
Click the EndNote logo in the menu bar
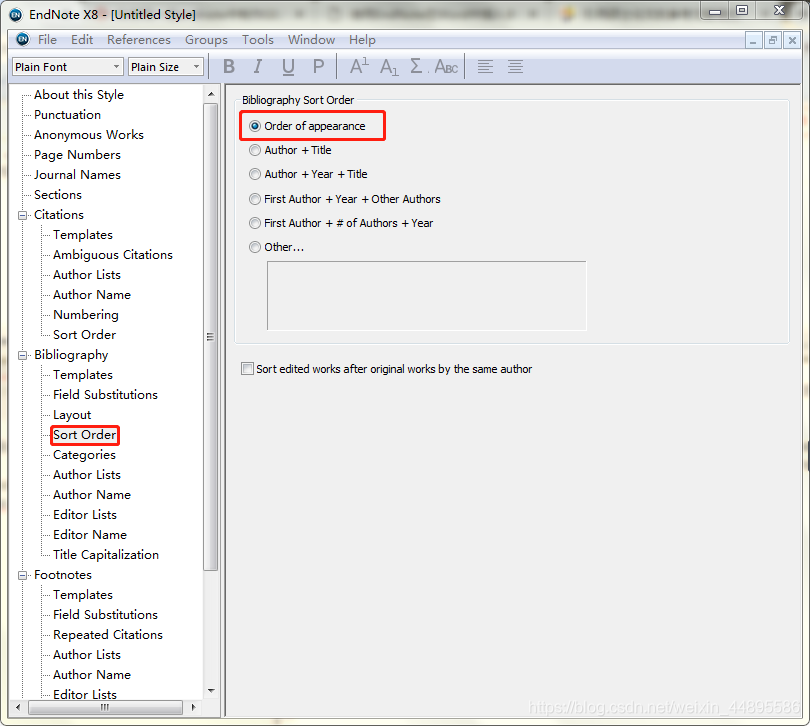tap(23, 39)
